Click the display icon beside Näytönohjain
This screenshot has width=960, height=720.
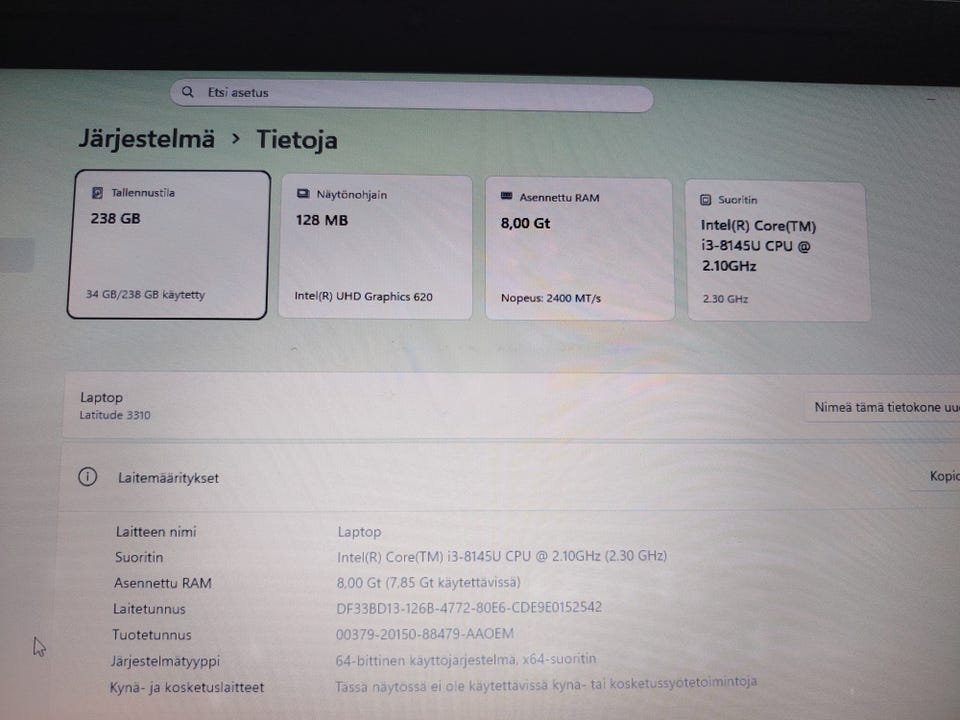(303, 194)
